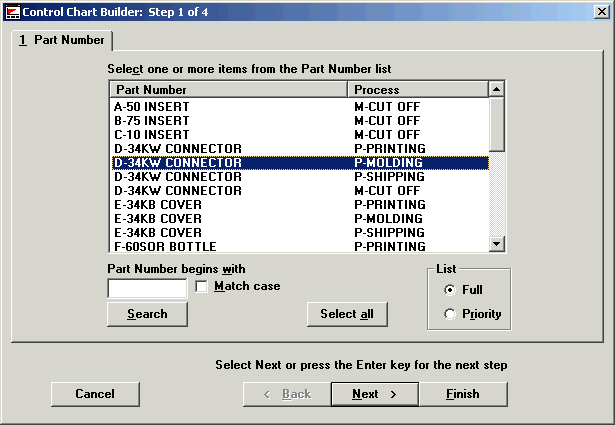Screen dimensions: 615x425
Task: Go to next step with Next button
Action: tap(374, 394)
